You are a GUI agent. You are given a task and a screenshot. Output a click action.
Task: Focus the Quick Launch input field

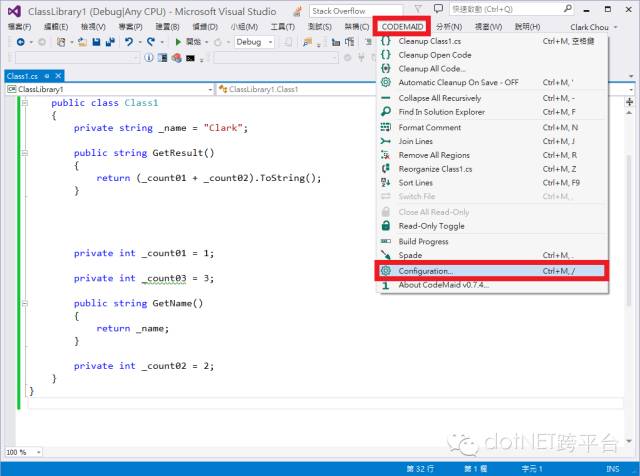coord(506,9)
